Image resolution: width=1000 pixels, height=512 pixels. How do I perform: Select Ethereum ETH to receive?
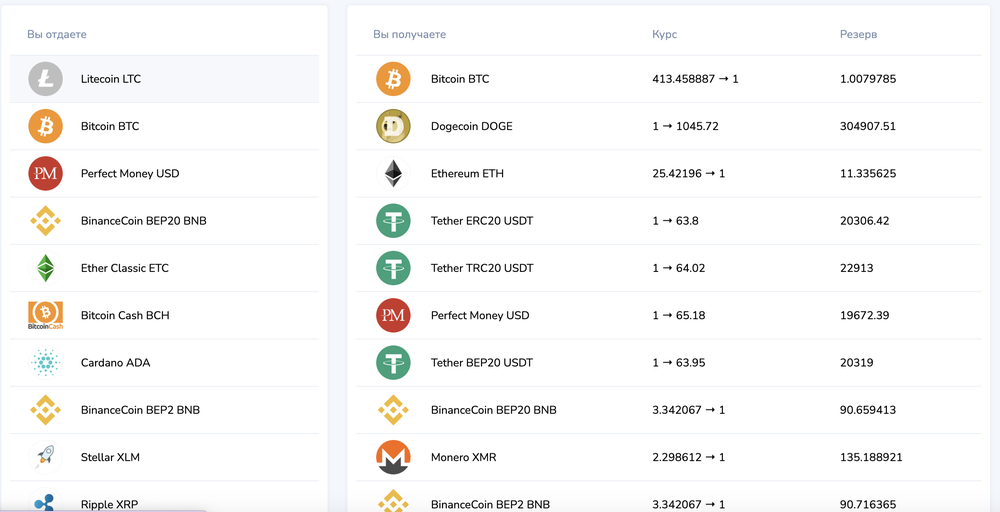tap(668, 173)
